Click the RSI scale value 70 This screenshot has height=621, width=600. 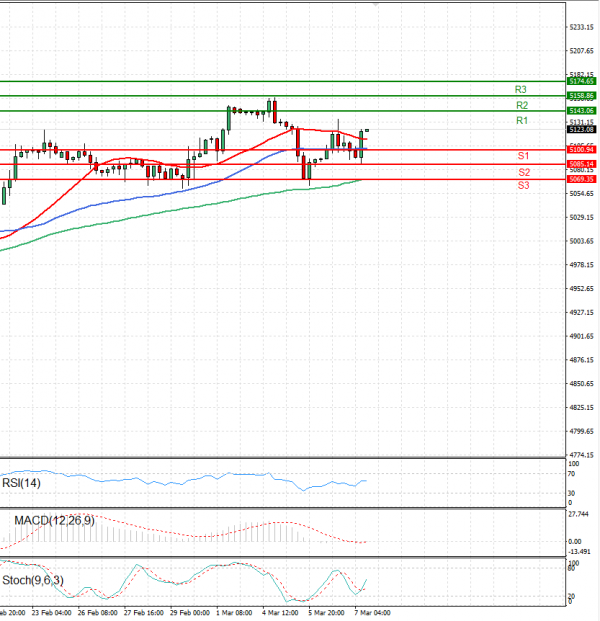point(571,474)
